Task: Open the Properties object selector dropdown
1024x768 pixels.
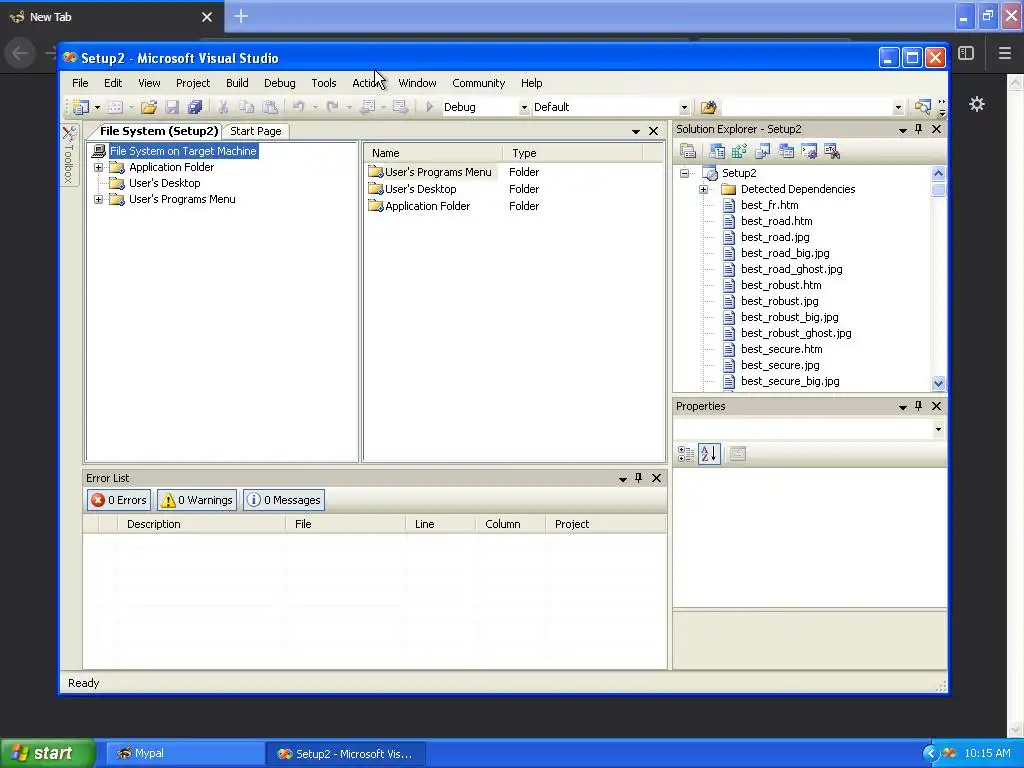Action: [938, 430]
